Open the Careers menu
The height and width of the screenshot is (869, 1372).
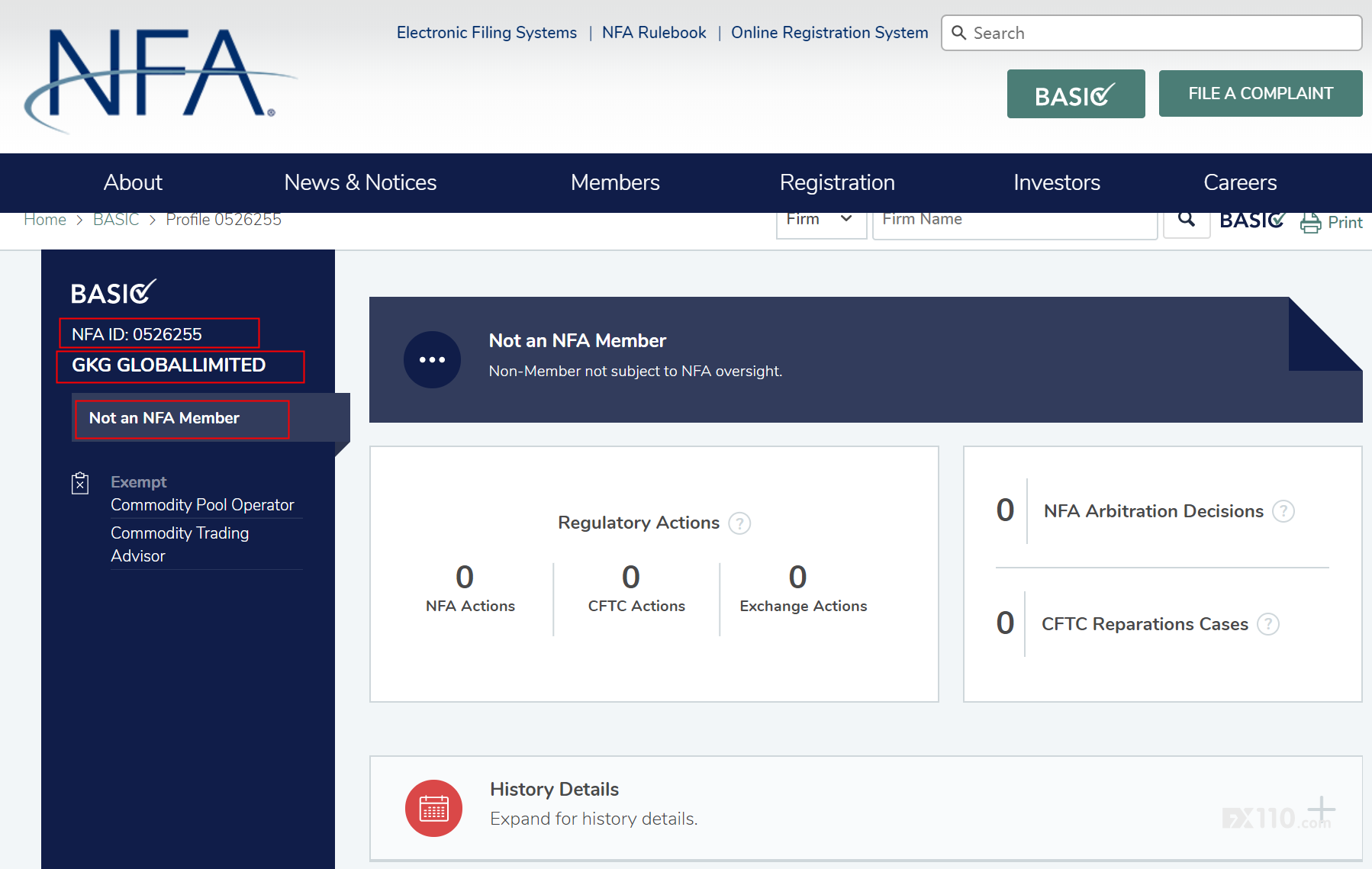click(x=1240, y=183)
